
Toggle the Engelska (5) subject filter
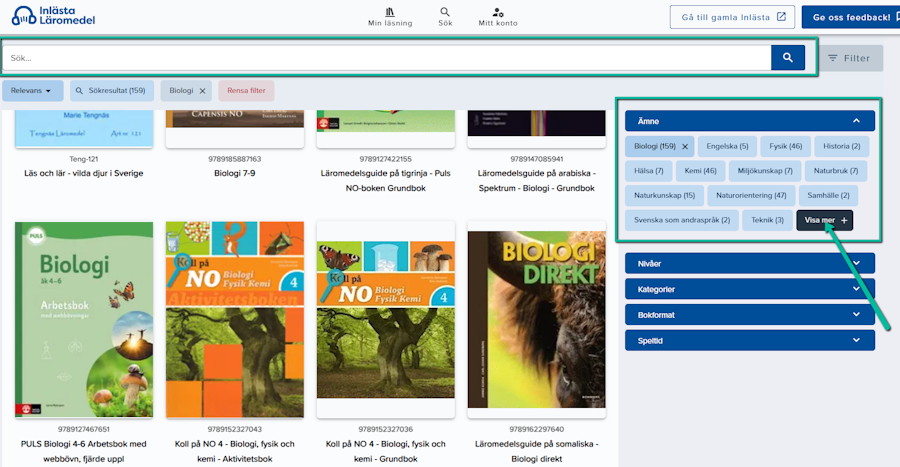(x=727, y=146)
